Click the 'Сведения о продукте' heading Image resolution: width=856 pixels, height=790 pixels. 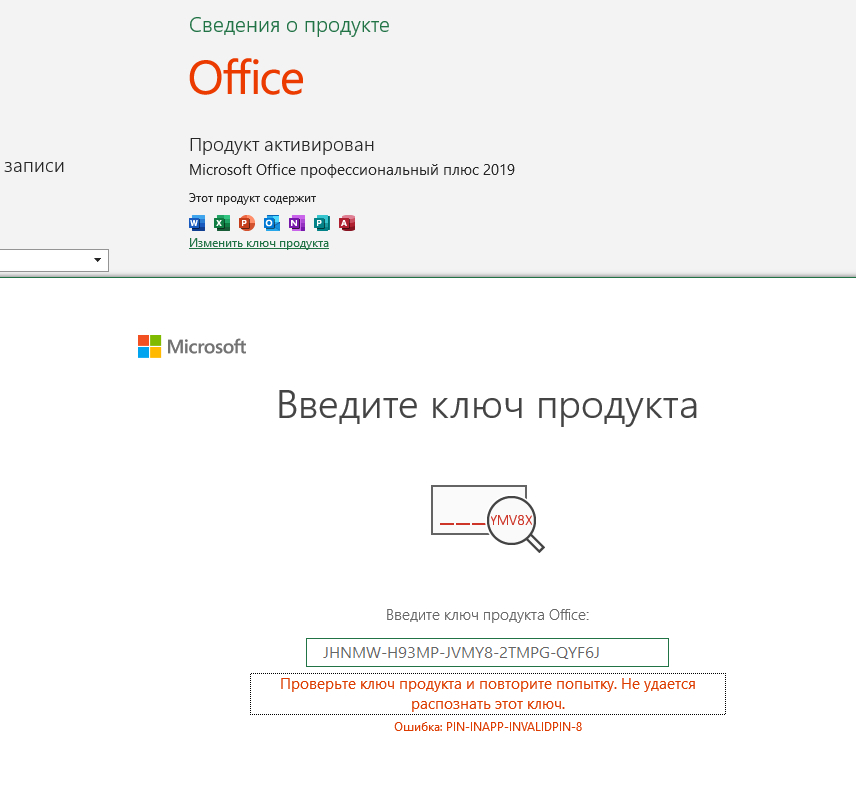point(289,25)
